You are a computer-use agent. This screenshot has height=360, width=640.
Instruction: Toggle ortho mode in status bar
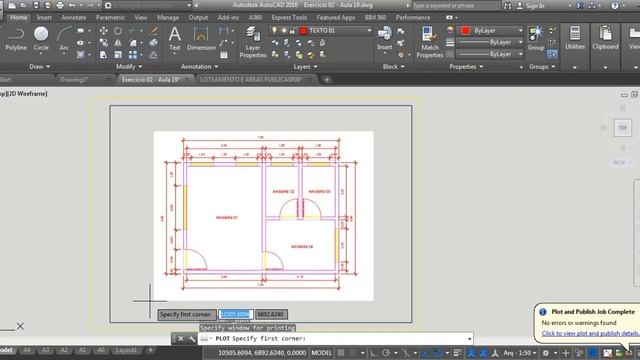point(373,353)
